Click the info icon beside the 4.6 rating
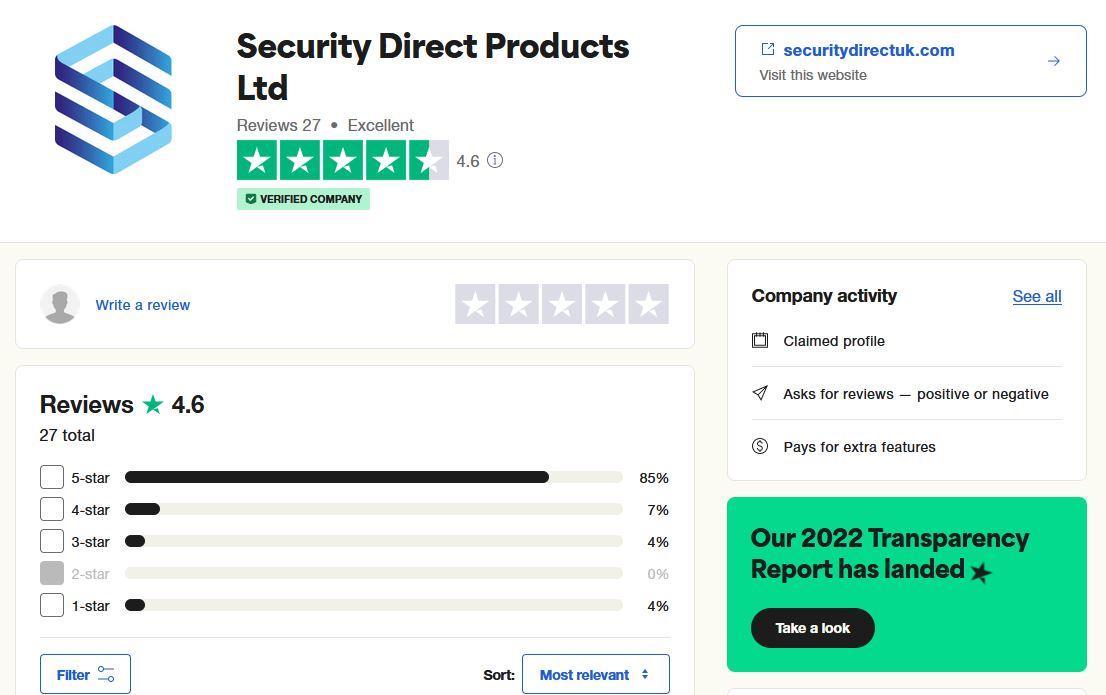The width and height of the screenshot is (1106, 695). pos(494,160)
